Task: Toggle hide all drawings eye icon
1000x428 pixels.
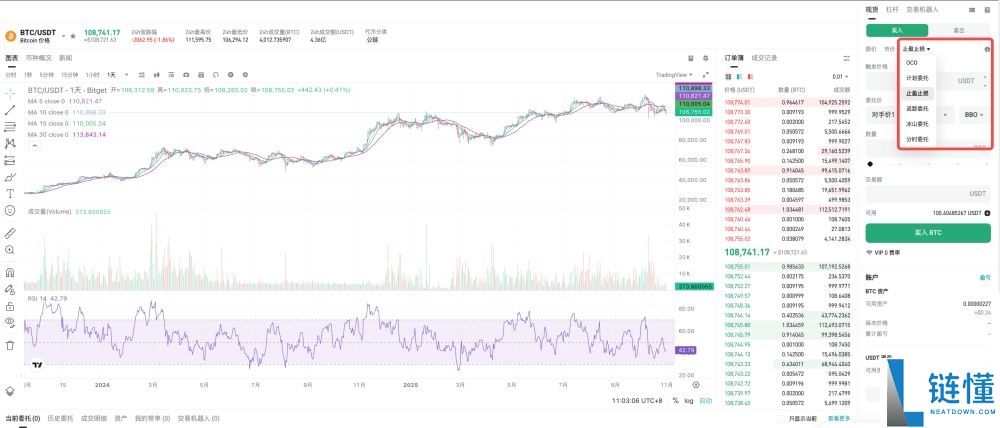Action: [10, 323]
